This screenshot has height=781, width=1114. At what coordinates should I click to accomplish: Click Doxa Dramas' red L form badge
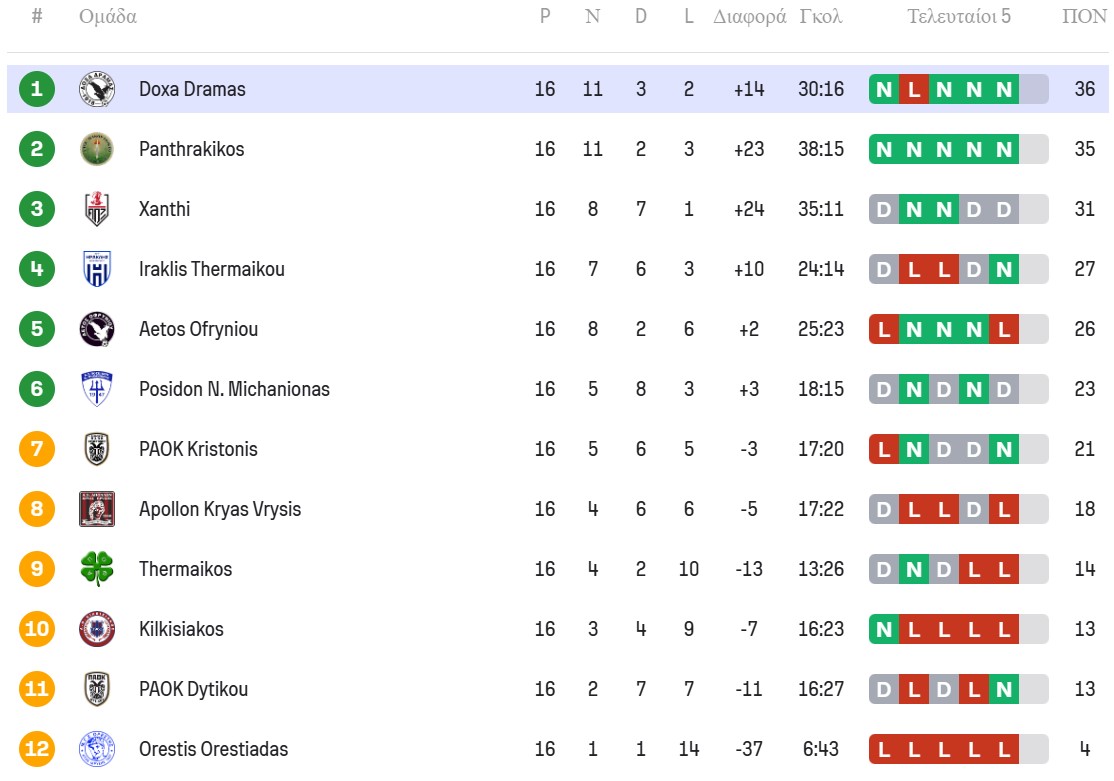click(913, 89)
